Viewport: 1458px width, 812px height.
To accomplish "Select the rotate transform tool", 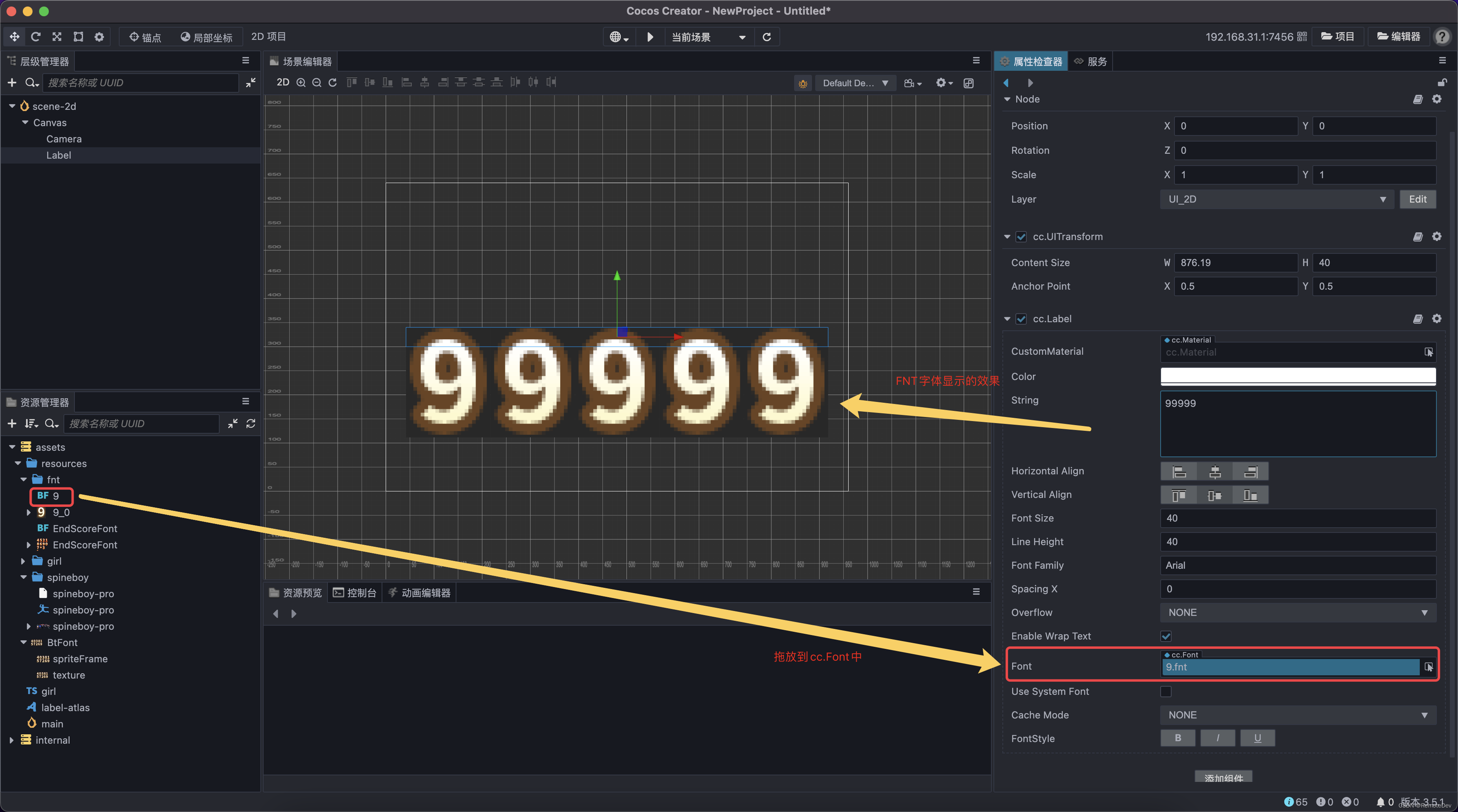I will pos(36,37).
